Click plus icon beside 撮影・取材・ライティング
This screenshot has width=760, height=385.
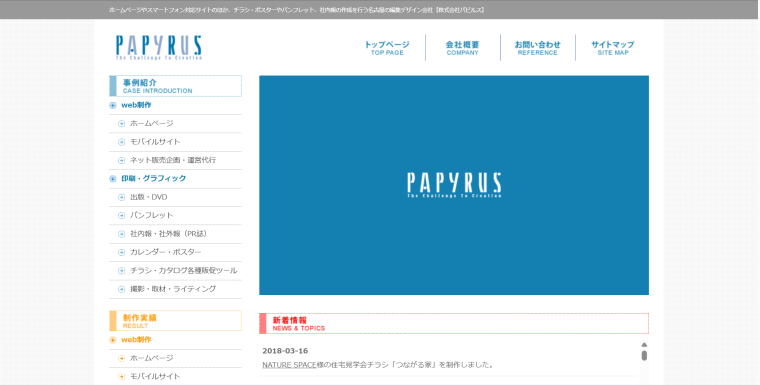coord(122,289)
